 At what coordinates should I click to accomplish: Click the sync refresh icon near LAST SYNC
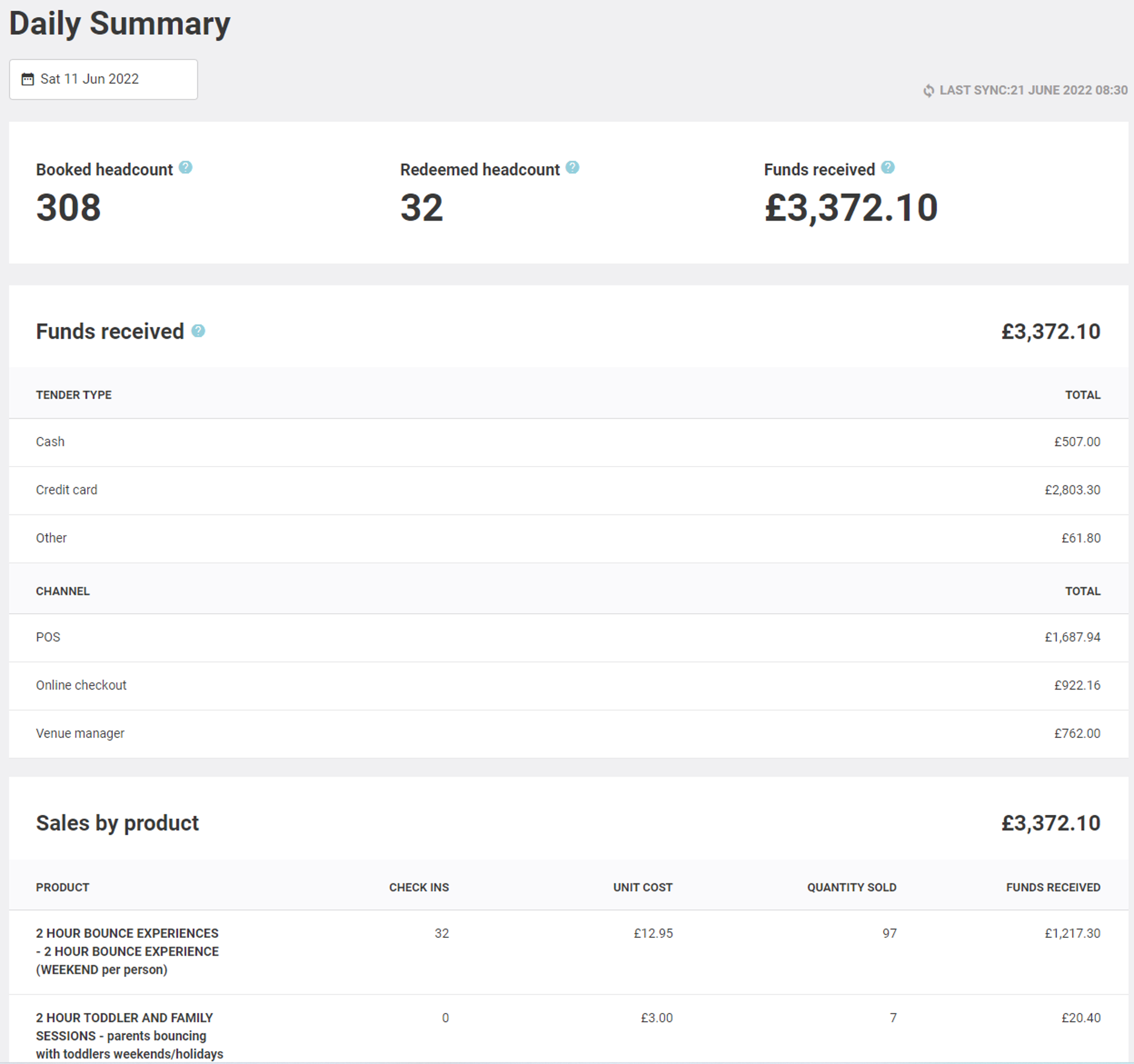click(x=929, y=90)
